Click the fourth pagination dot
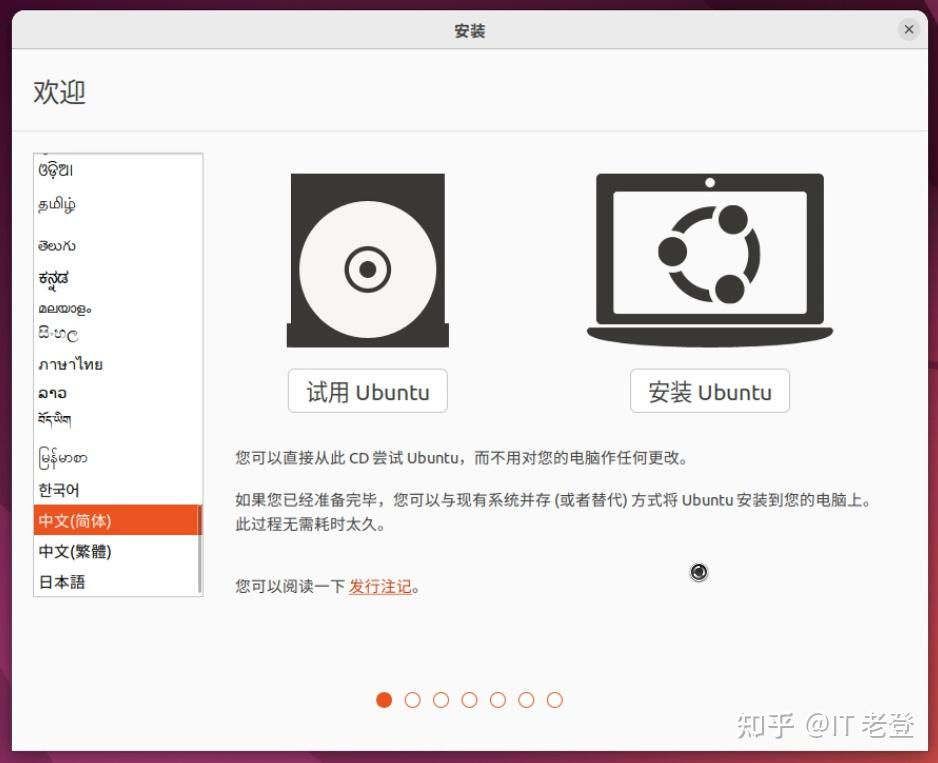 coord(468,700)
